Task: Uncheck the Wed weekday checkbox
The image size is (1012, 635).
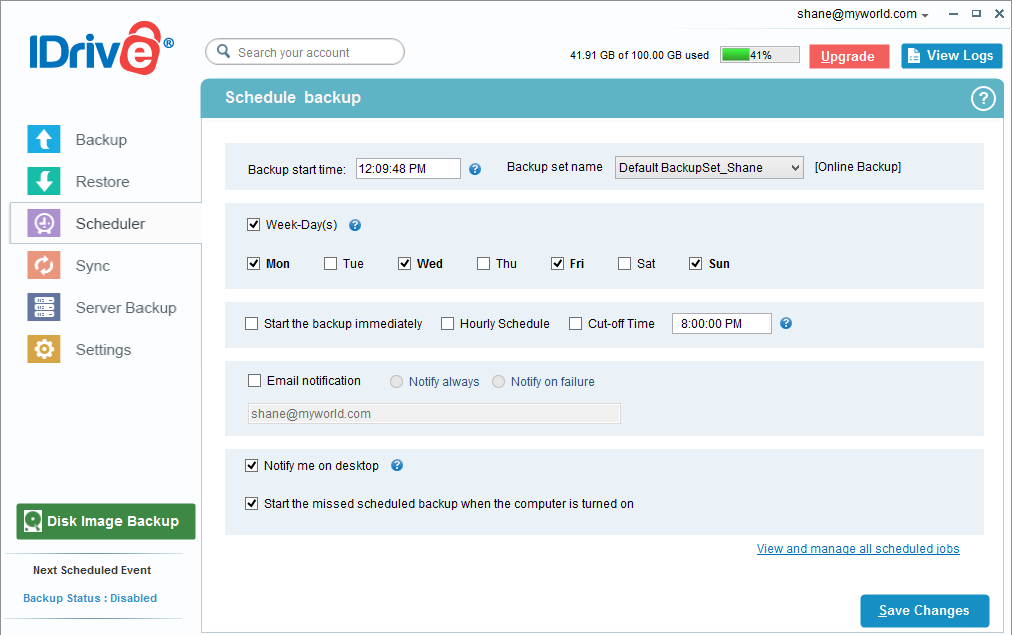Action: point(405,264)
